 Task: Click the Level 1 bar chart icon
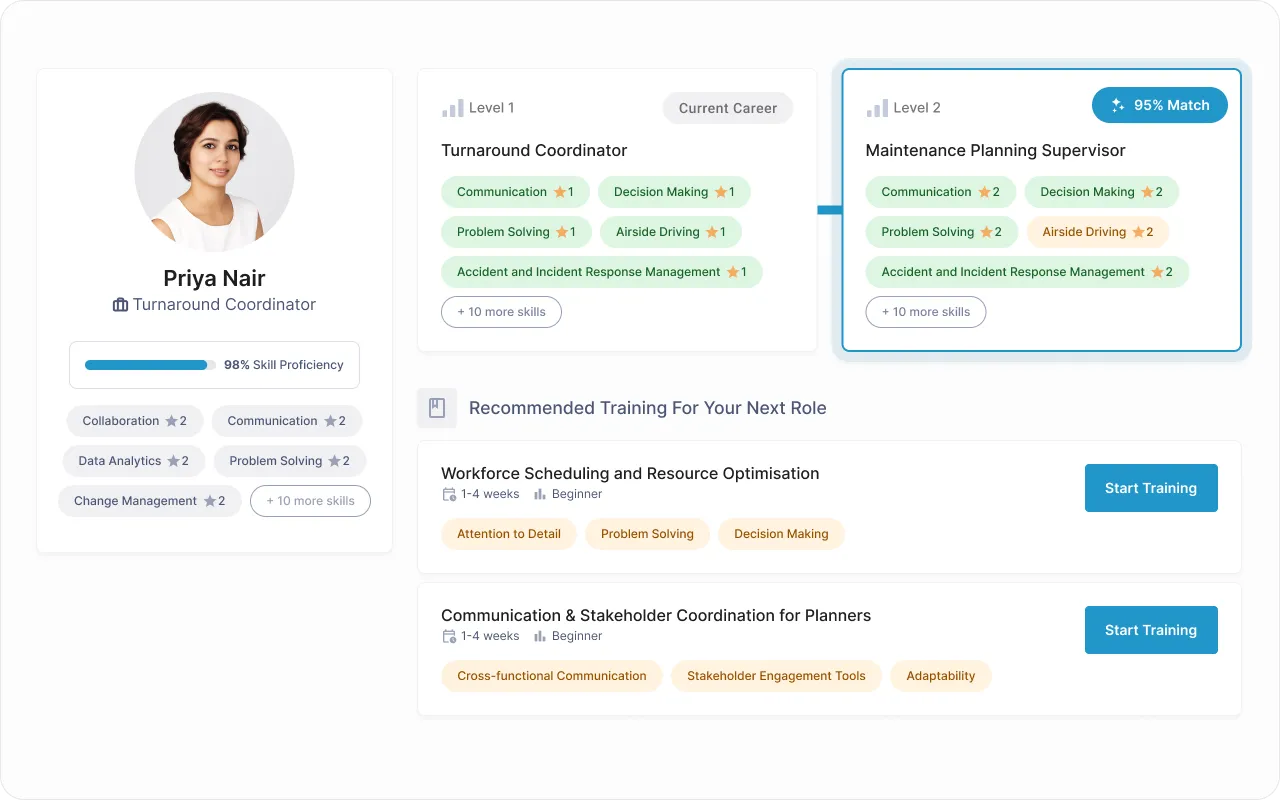coord(452,108)
